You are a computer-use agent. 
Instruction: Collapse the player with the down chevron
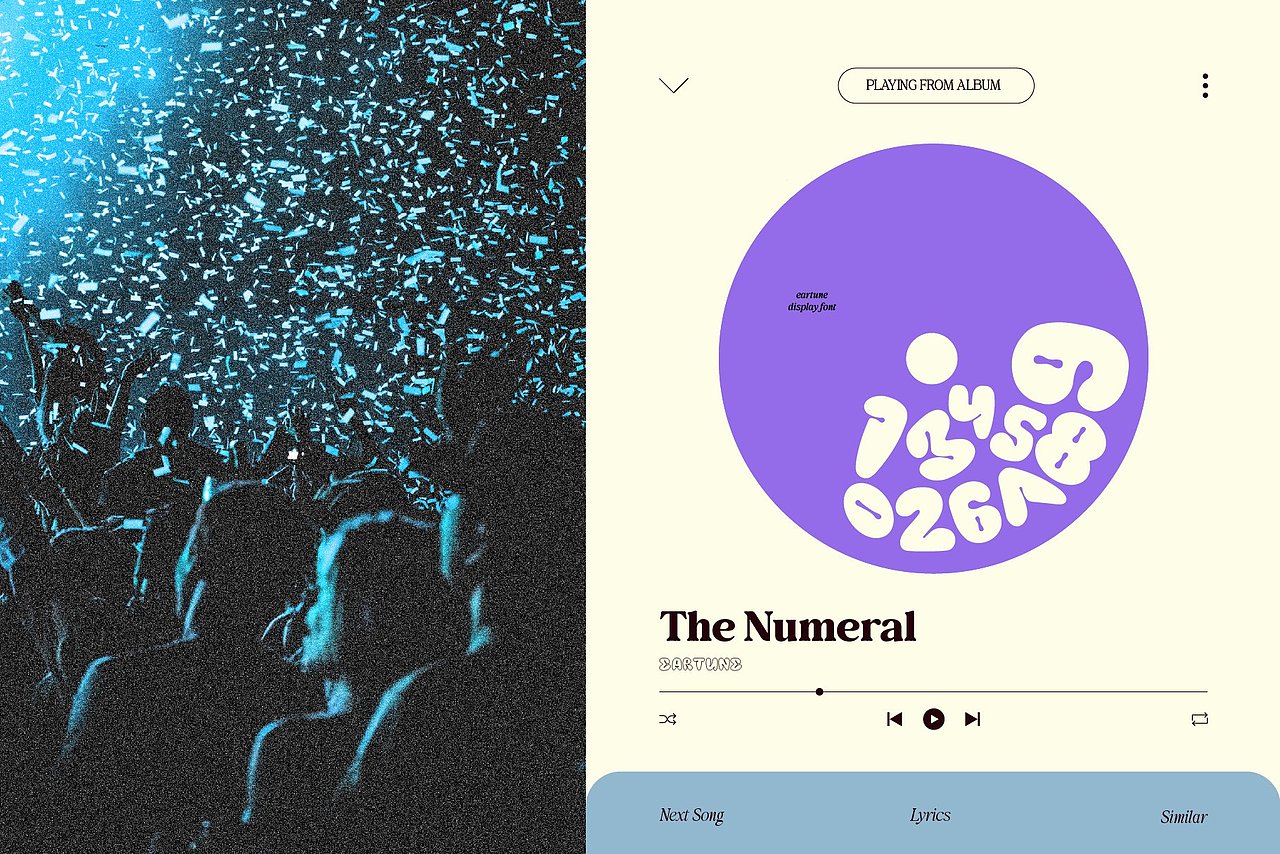click(674, 85)
